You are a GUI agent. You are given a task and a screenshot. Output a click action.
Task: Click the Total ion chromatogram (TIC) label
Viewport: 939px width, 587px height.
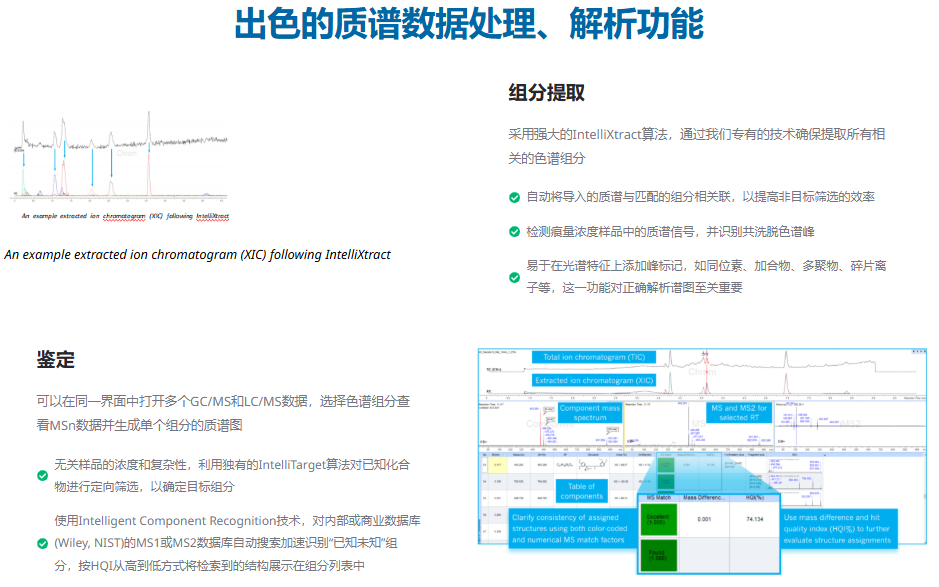point(594,357)
